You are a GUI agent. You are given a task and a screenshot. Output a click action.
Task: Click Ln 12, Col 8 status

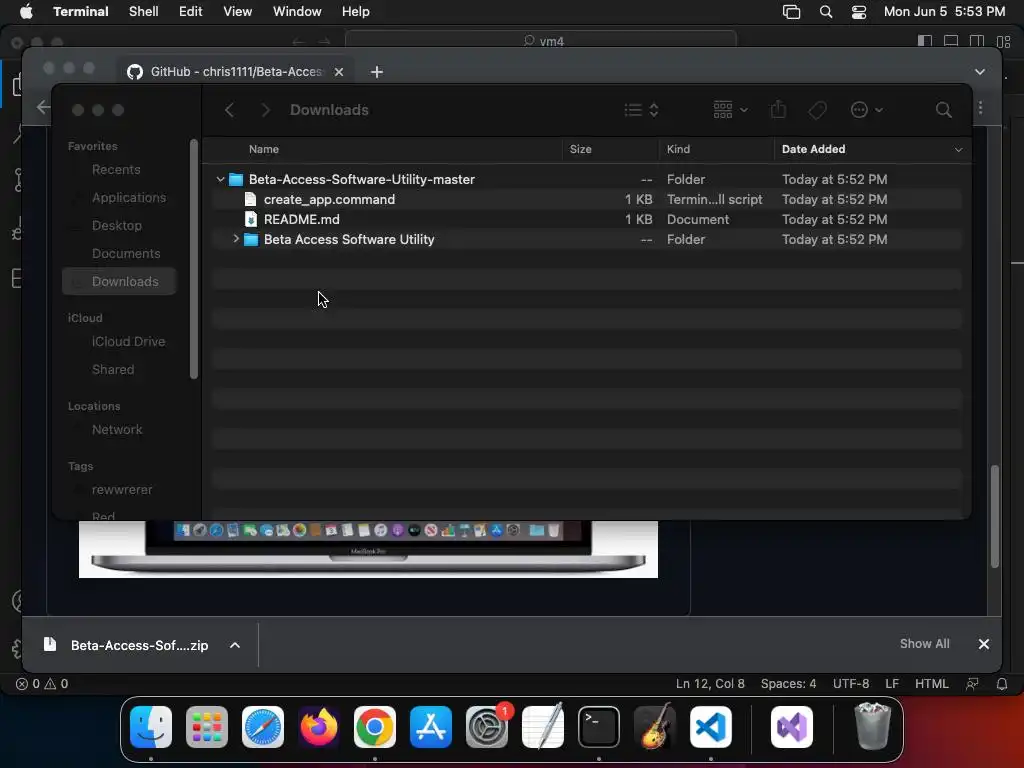click(710, 684)
